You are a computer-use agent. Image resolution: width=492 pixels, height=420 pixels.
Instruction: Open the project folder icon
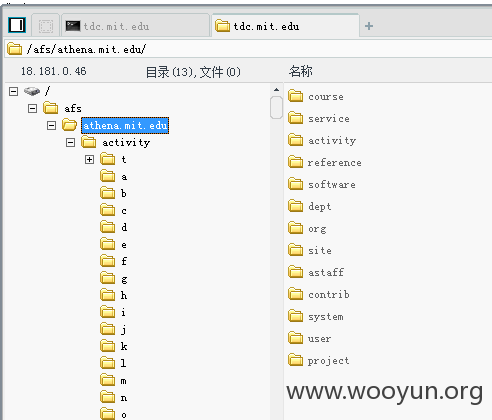296,360
